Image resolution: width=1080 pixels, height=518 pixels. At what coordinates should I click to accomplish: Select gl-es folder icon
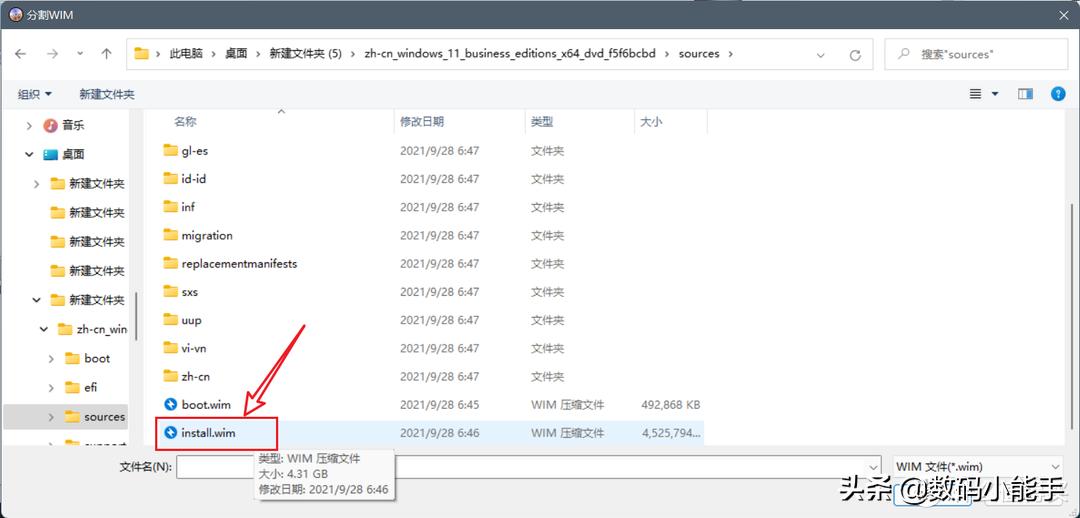(171, 150)
